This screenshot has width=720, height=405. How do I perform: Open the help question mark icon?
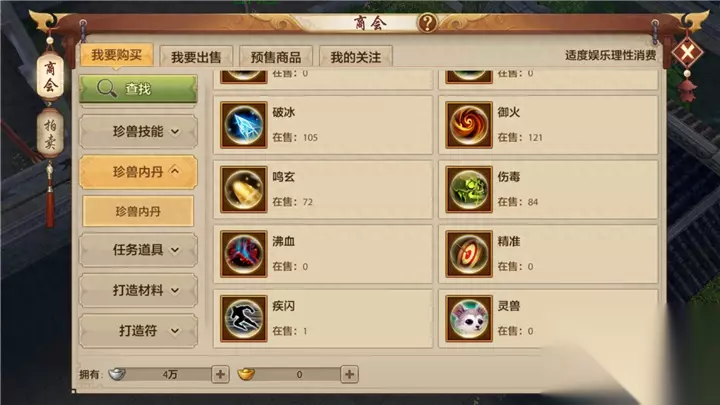[427, 22]
